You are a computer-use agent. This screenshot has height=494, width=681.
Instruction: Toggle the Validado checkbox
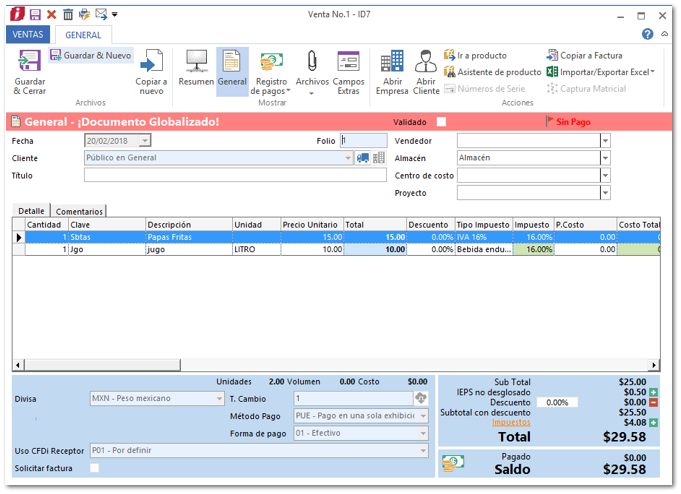click(441, 122)
